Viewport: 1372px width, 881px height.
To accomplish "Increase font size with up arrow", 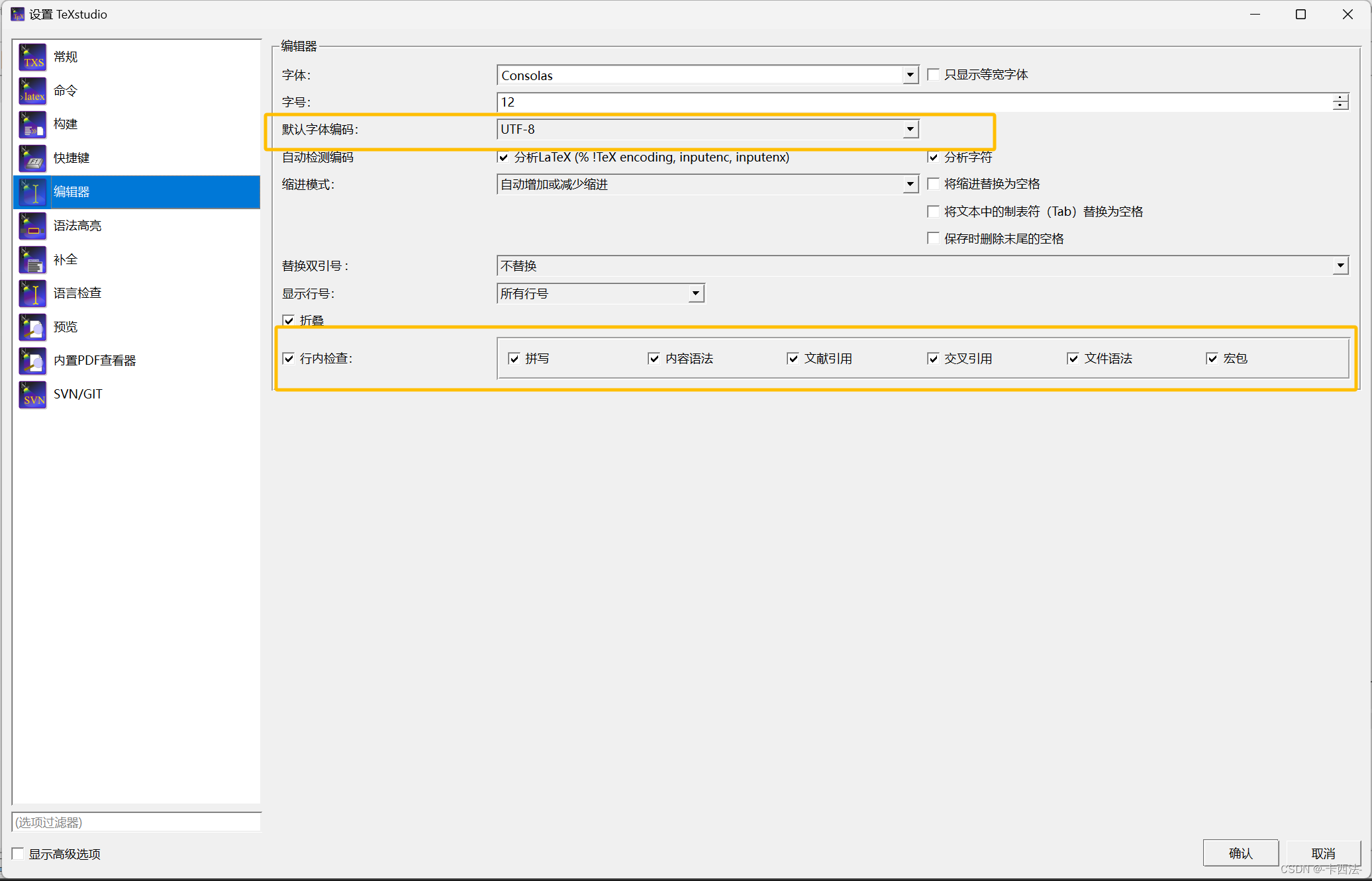I will 1341,97.
